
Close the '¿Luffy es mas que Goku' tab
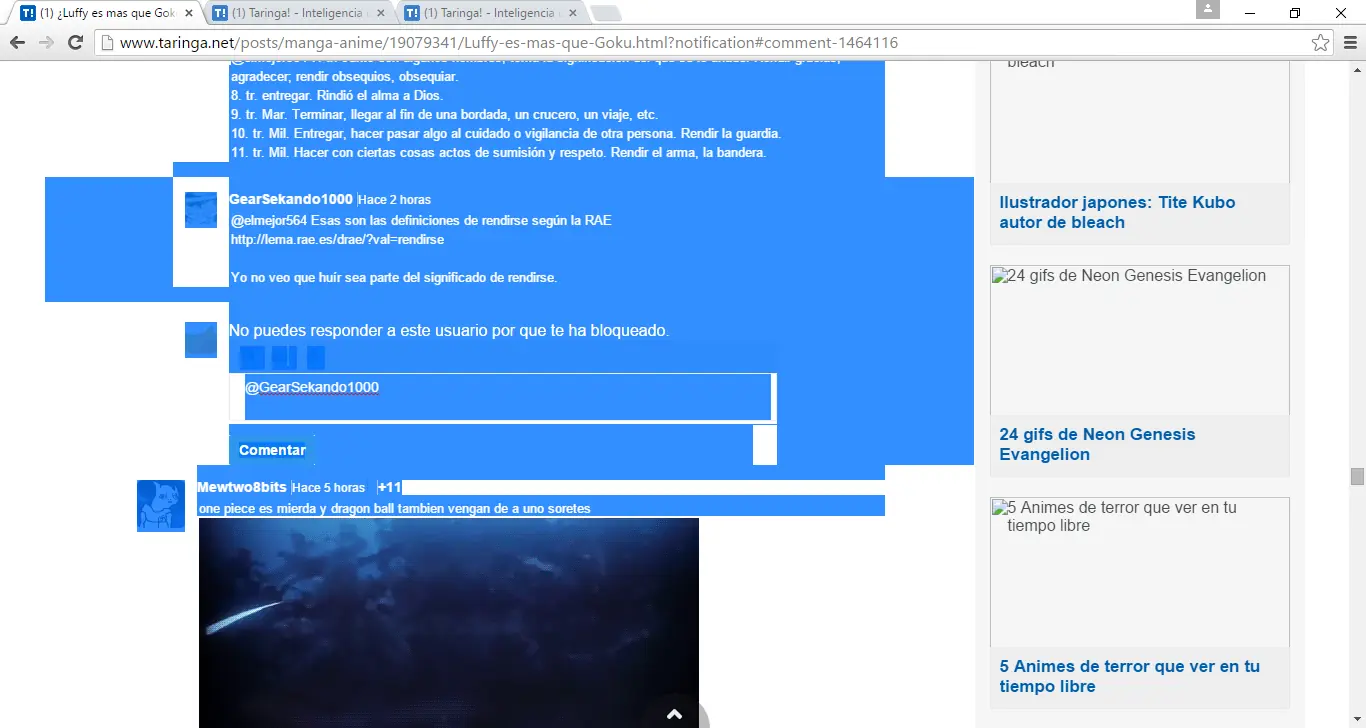[x=189, y=14]
